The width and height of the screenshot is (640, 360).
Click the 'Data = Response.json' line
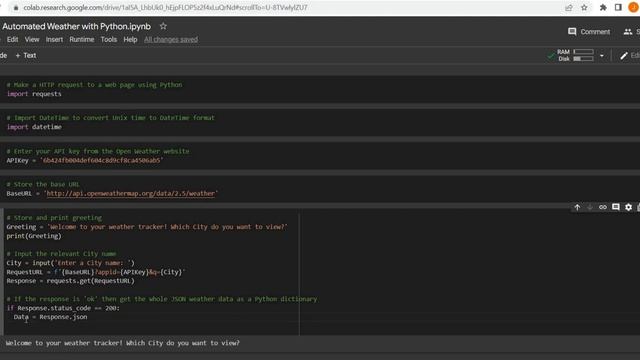point(50,317)
